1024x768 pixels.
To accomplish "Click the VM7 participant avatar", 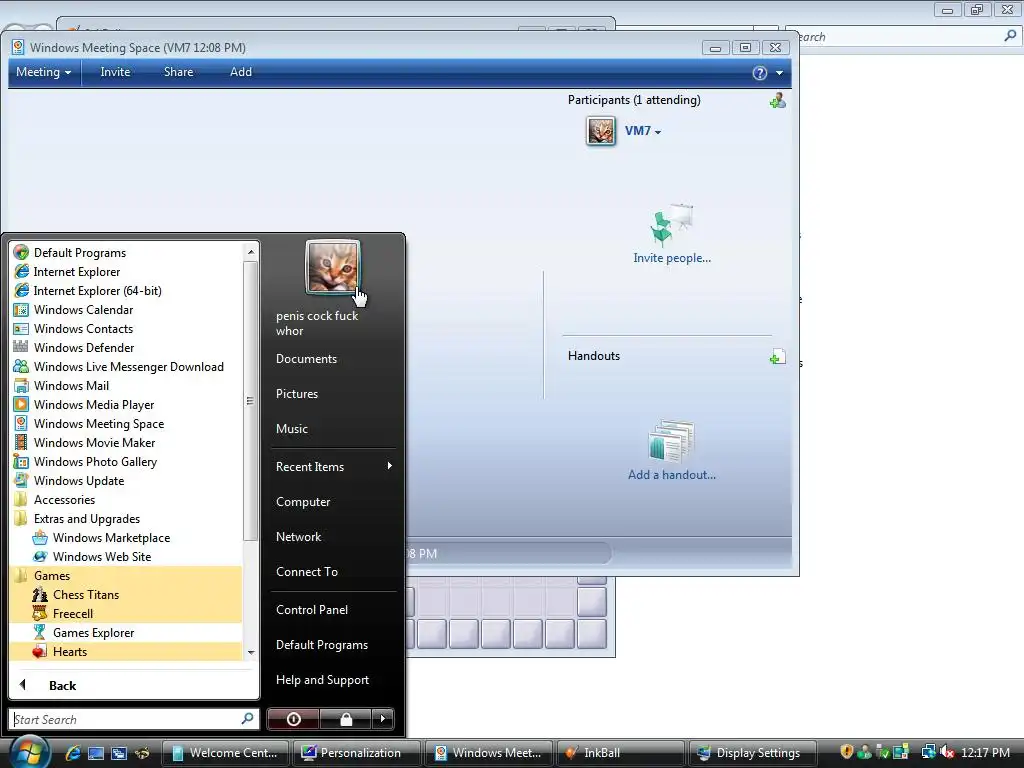I will [600, 131].
